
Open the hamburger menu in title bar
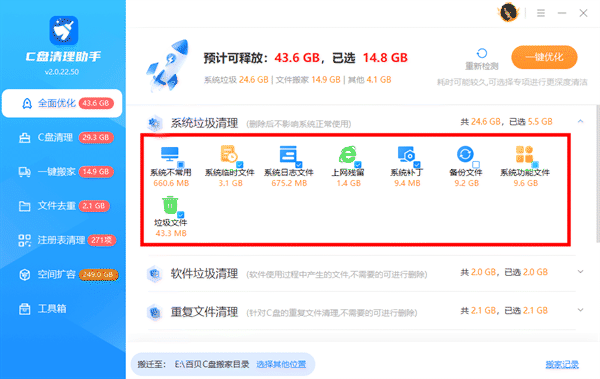click(x=541, y=13)
